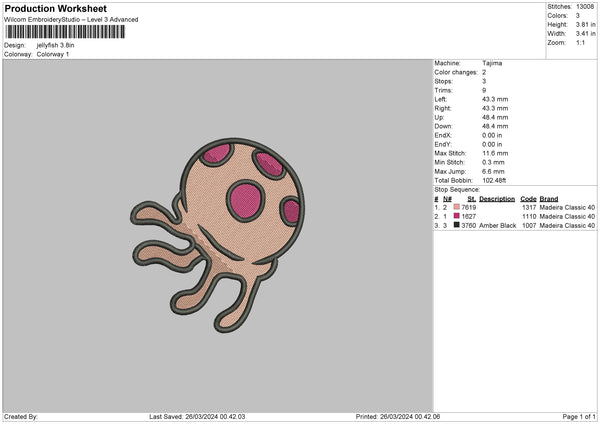Click the Colorway 1 value
This screenshot has height=424, width=600.
click(53, 53)
